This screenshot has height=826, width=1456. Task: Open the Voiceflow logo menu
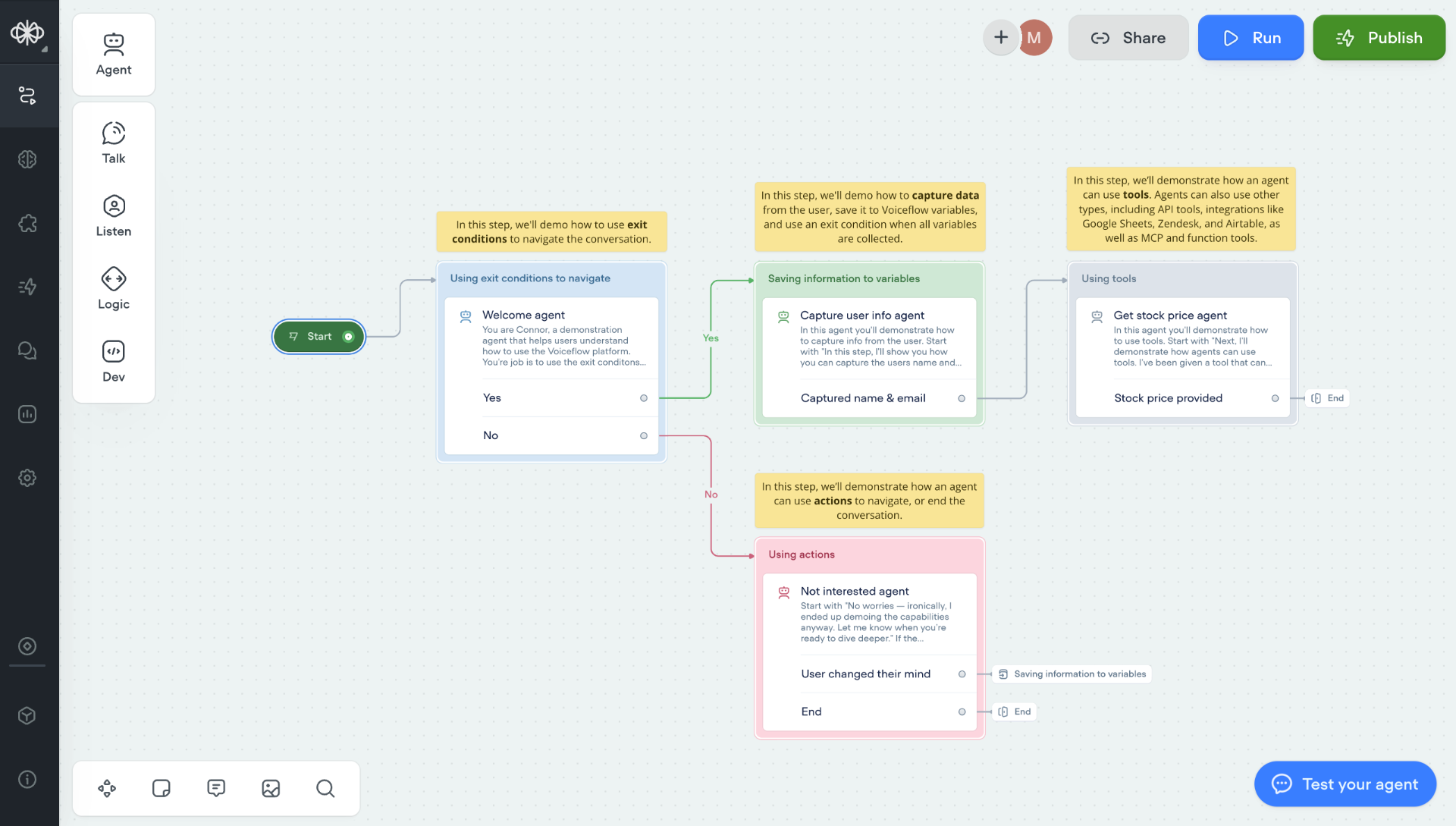[27, 33]
